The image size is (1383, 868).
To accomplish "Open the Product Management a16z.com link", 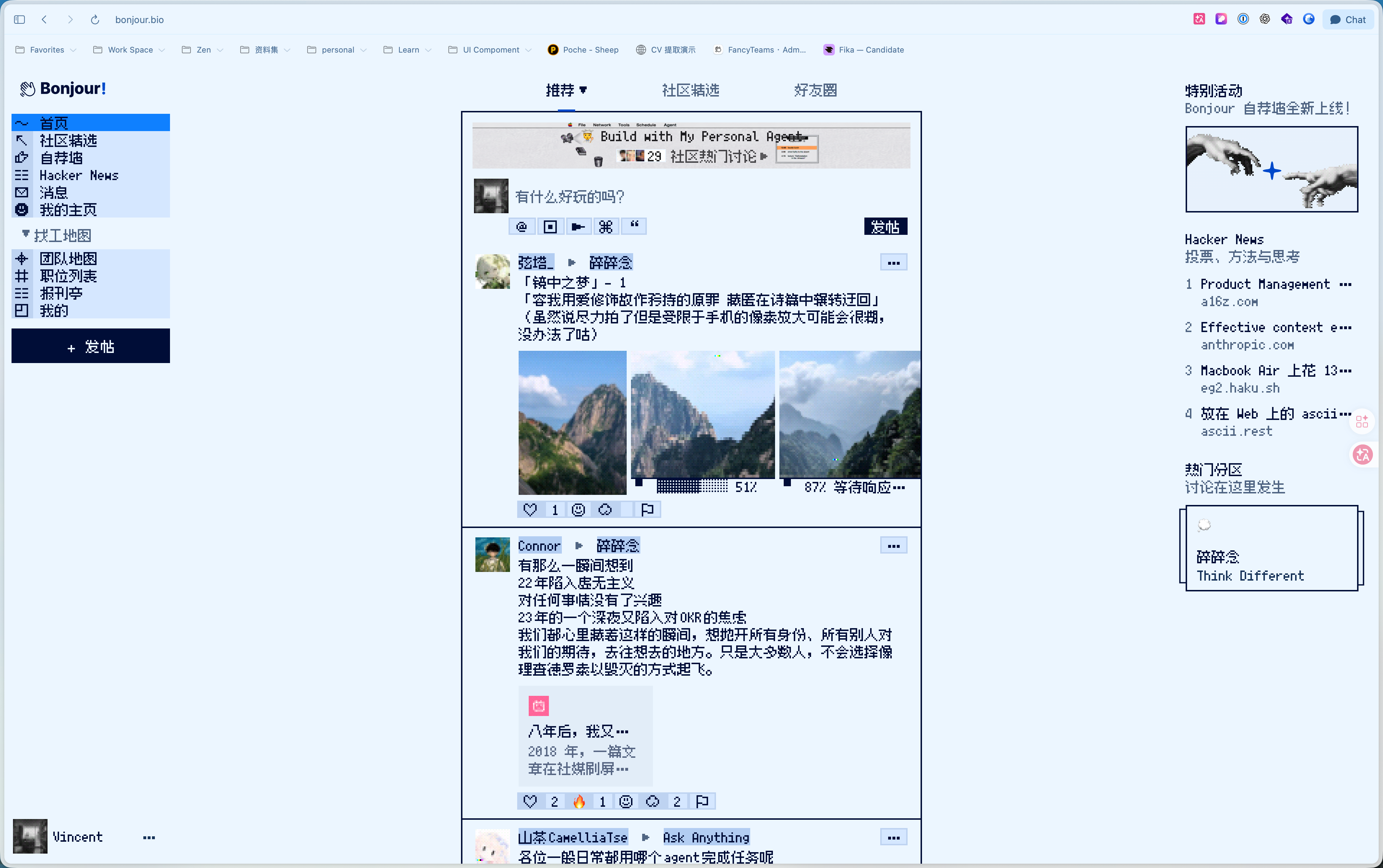I will coord(1268,293).
